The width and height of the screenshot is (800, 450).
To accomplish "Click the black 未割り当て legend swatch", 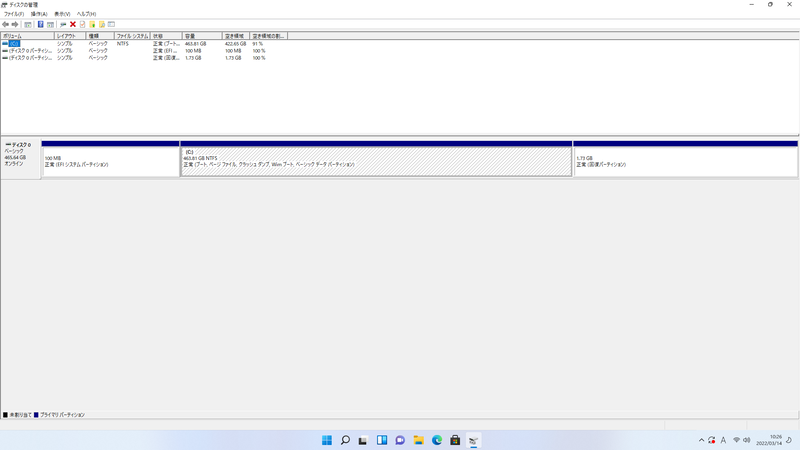I will point(6,415).
